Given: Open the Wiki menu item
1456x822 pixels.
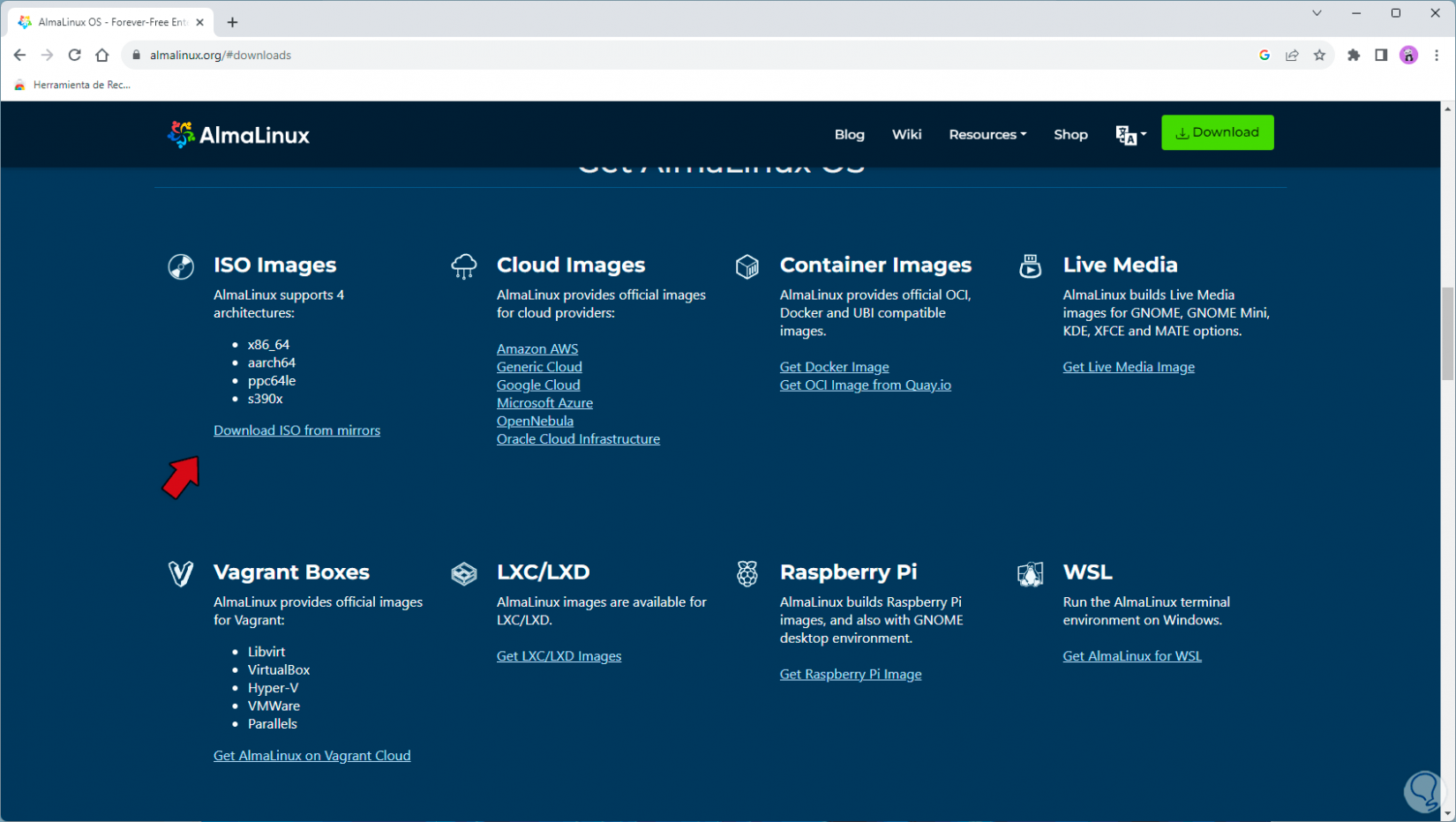Looking at the screenshot, I should [x=906, y=135].
